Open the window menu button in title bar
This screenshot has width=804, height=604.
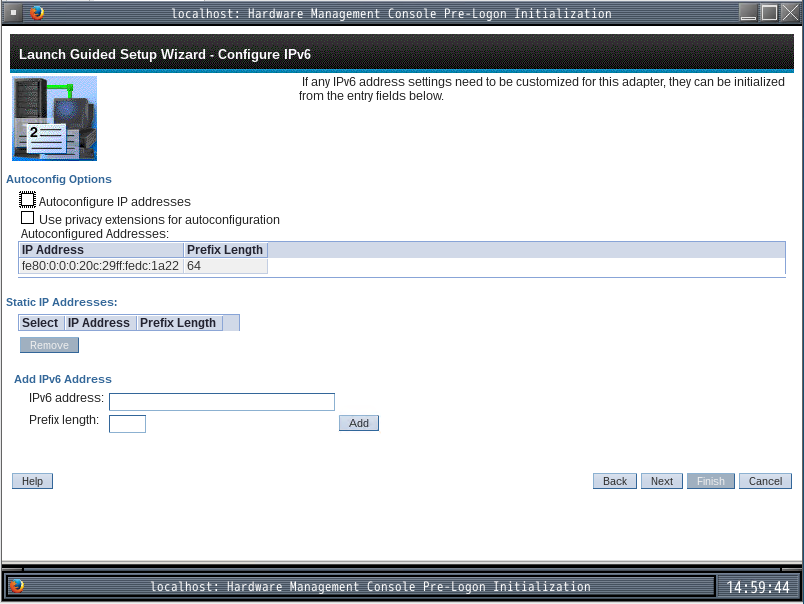[13, 13]
